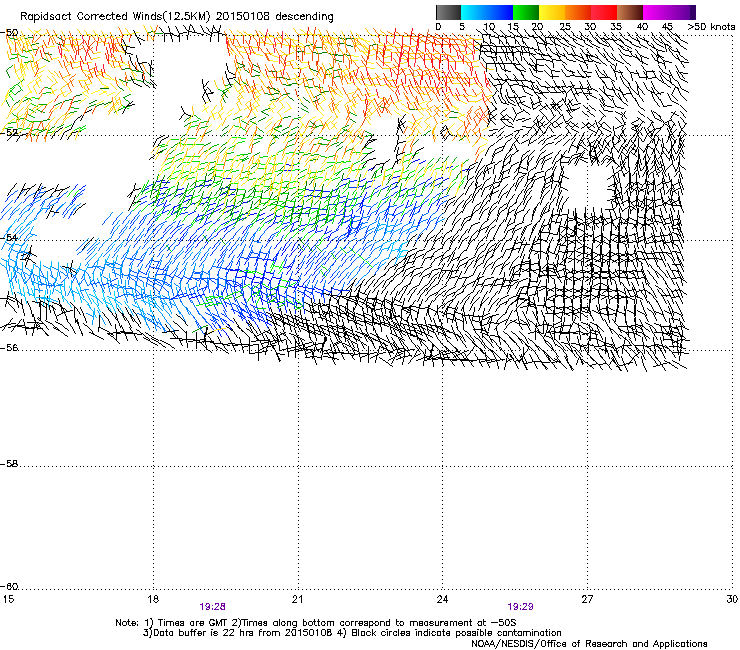Screen dimensions: 740x650
Task: Click the -56 latitude label
Action: [x=9, y=348]
